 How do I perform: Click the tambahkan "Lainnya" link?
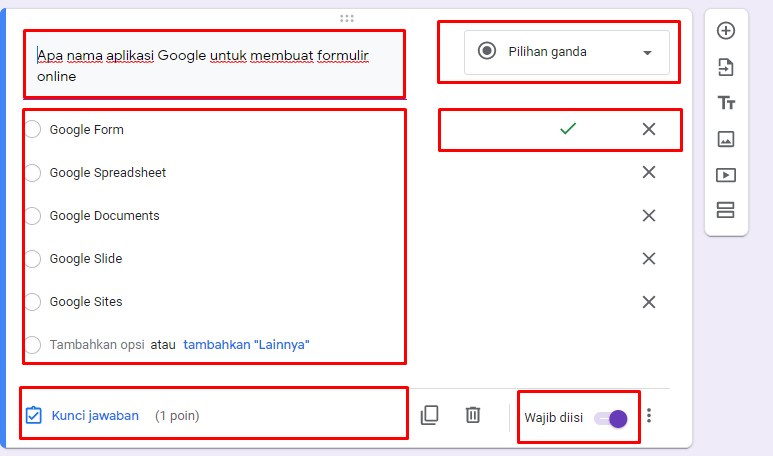coord(246,345)
